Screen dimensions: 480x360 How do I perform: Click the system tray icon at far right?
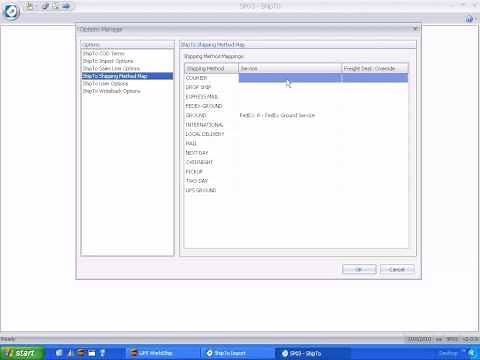pos(472,353)
